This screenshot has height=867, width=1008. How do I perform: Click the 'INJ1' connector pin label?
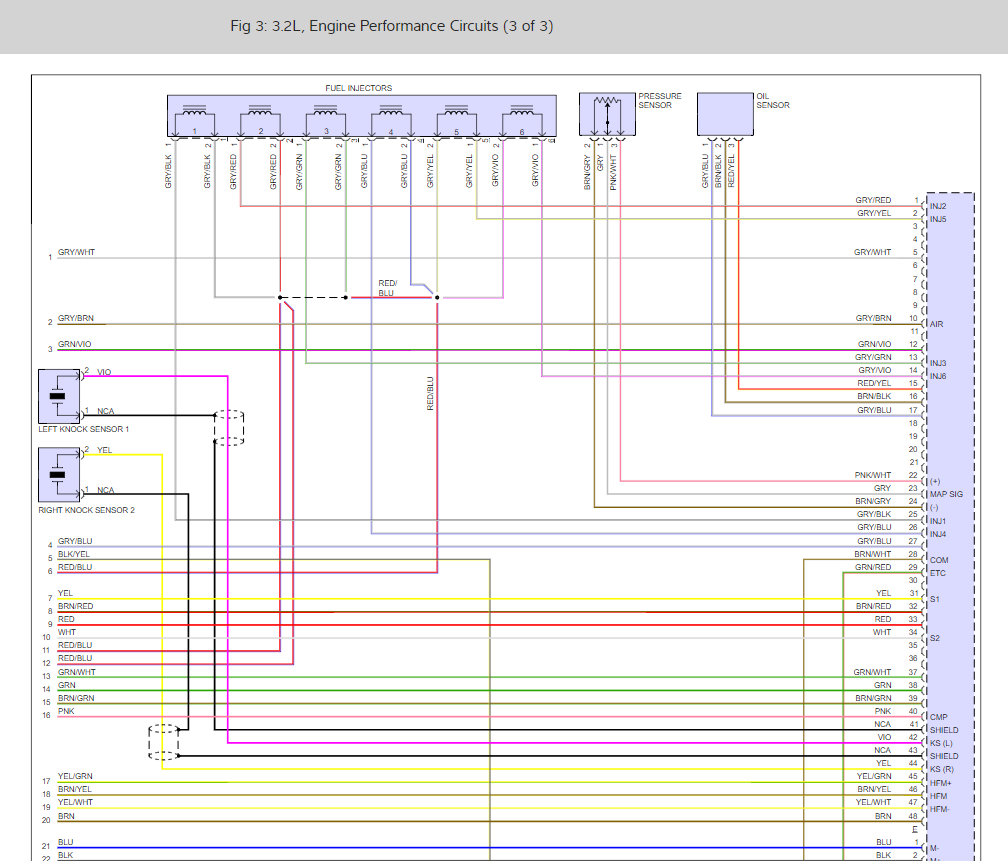(x=938, y=521)
